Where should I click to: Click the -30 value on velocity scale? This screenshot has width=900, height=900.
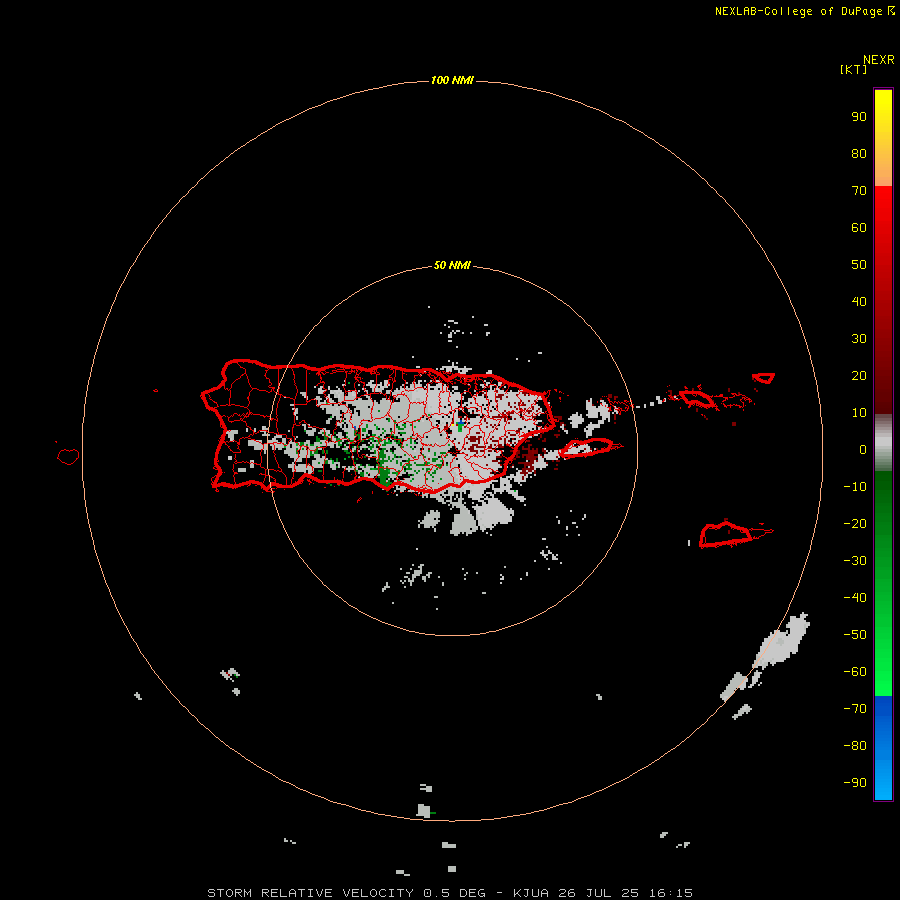tap(855, 561)
